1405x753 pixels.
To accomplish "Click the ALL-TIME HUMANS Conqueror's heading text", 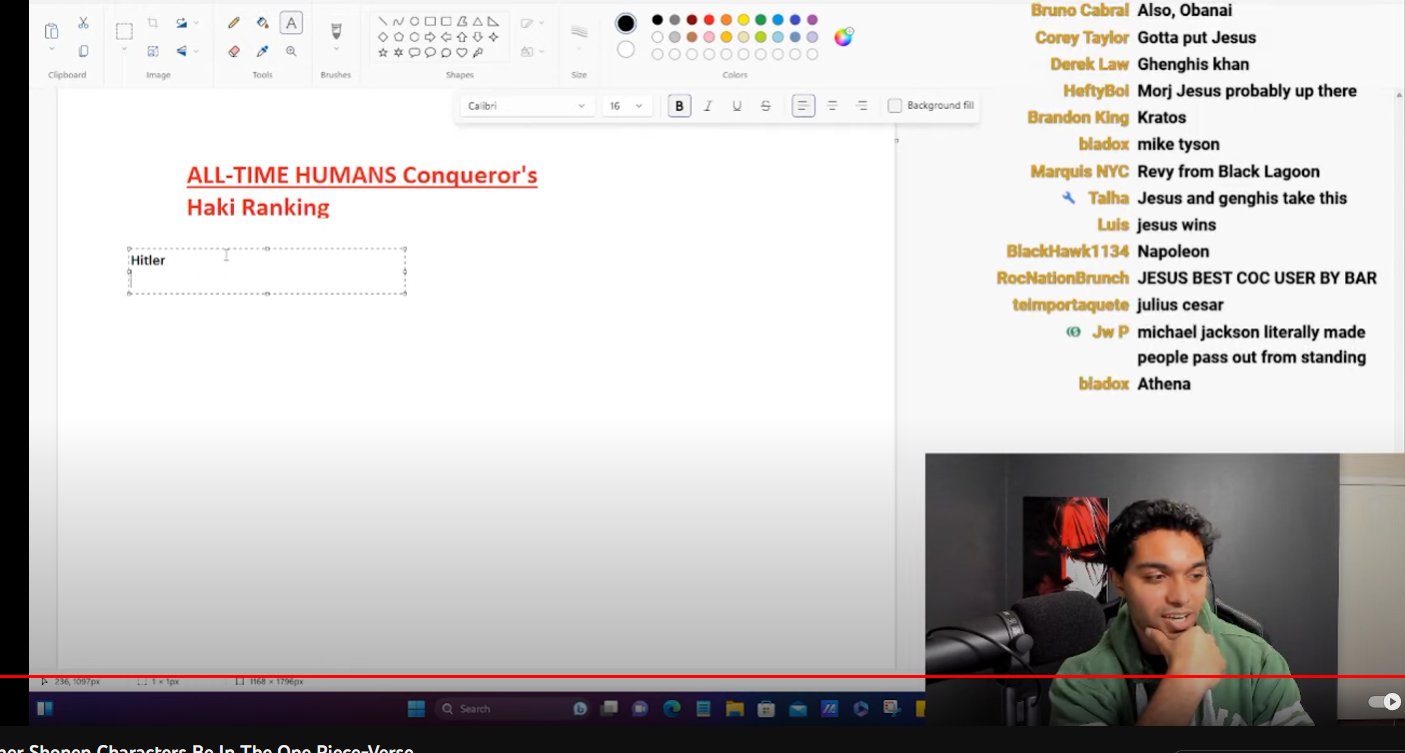I will (362, 176).
